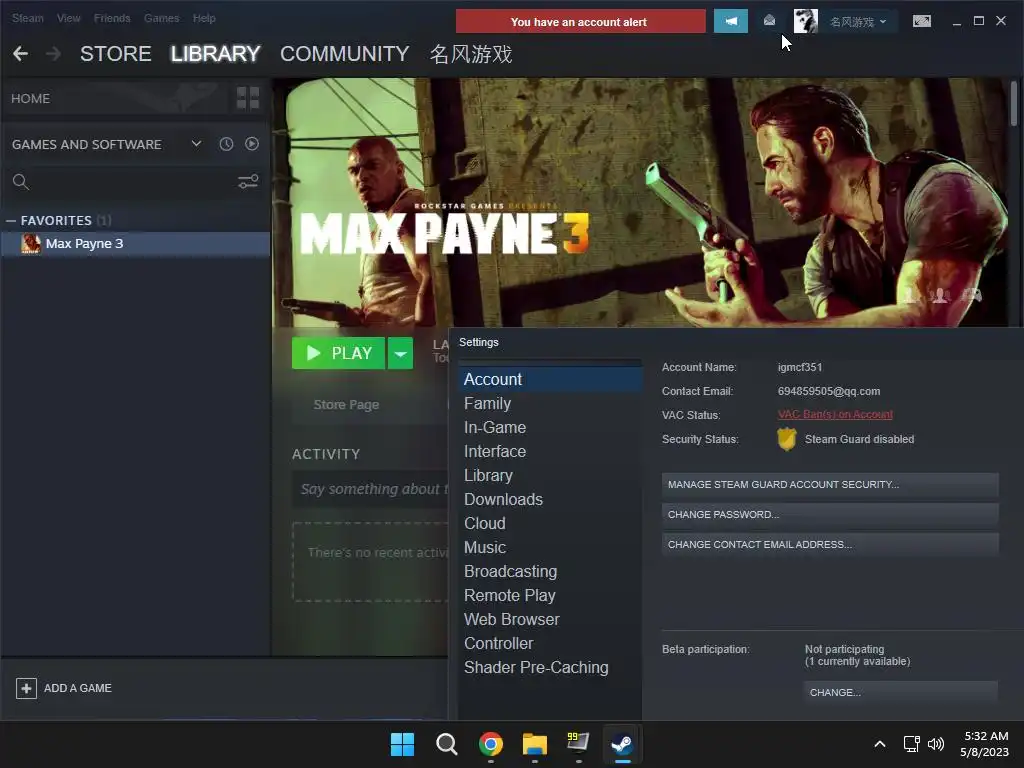The height and width of the screenshot is (768, 1024).
Task: Click the VAC Ban(s) on Account link
Action: tap(835, 415)
